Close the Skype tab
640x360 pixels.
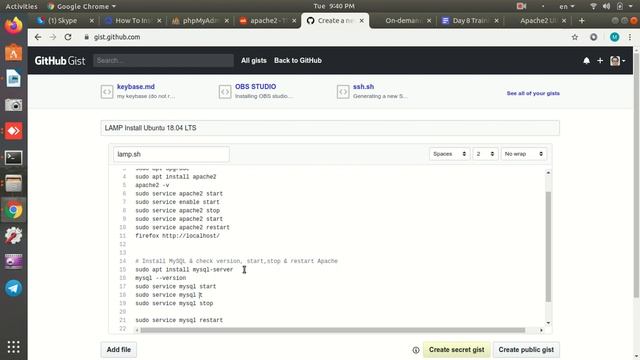[91, 20]
